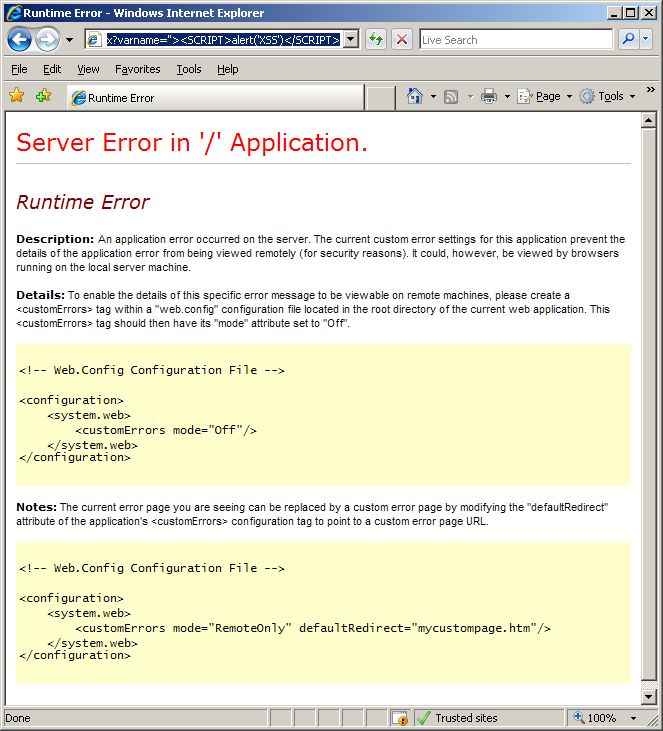
Task: Open the Favorites menu
Action: point(138,69)
